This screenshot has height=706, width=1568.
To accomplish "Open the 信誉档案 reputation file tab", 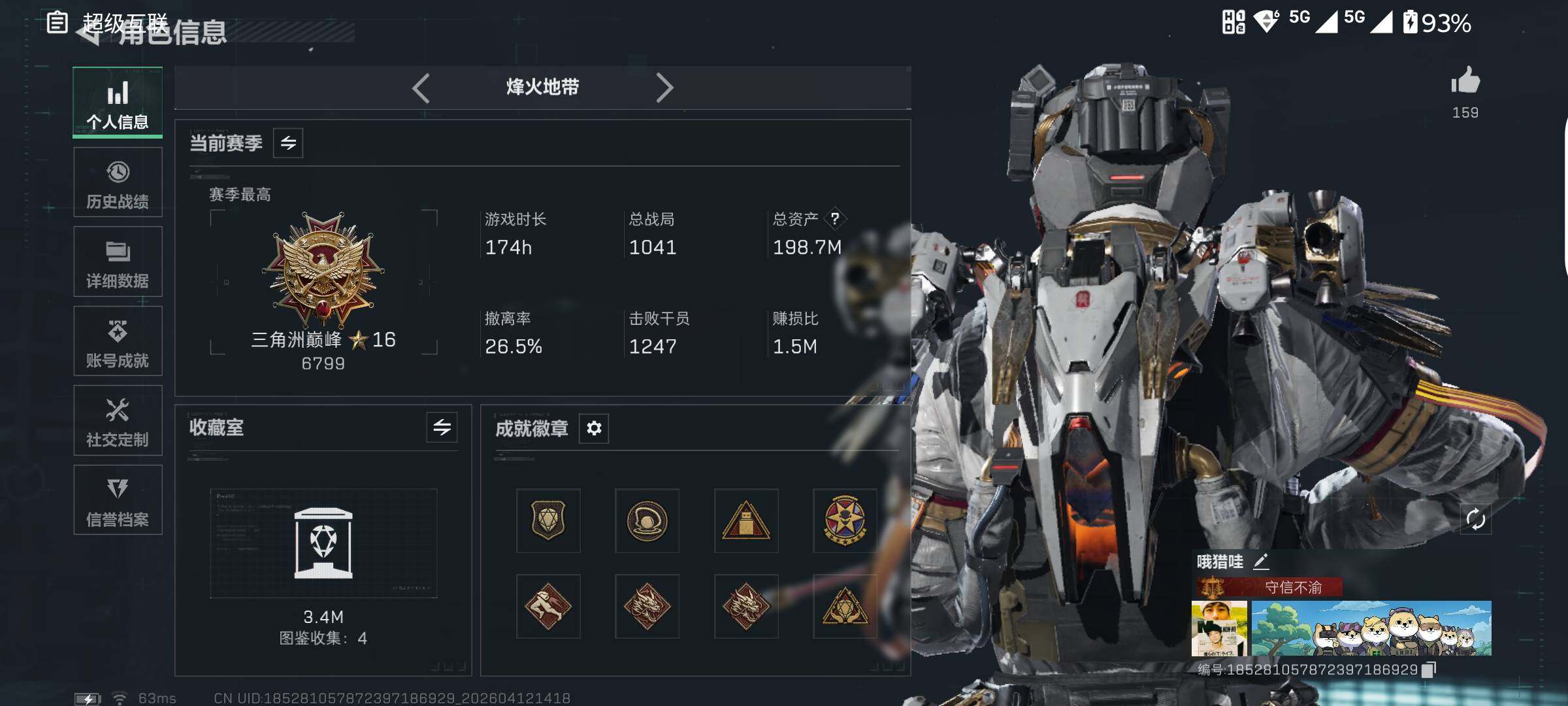I will [x=118, y=500].
